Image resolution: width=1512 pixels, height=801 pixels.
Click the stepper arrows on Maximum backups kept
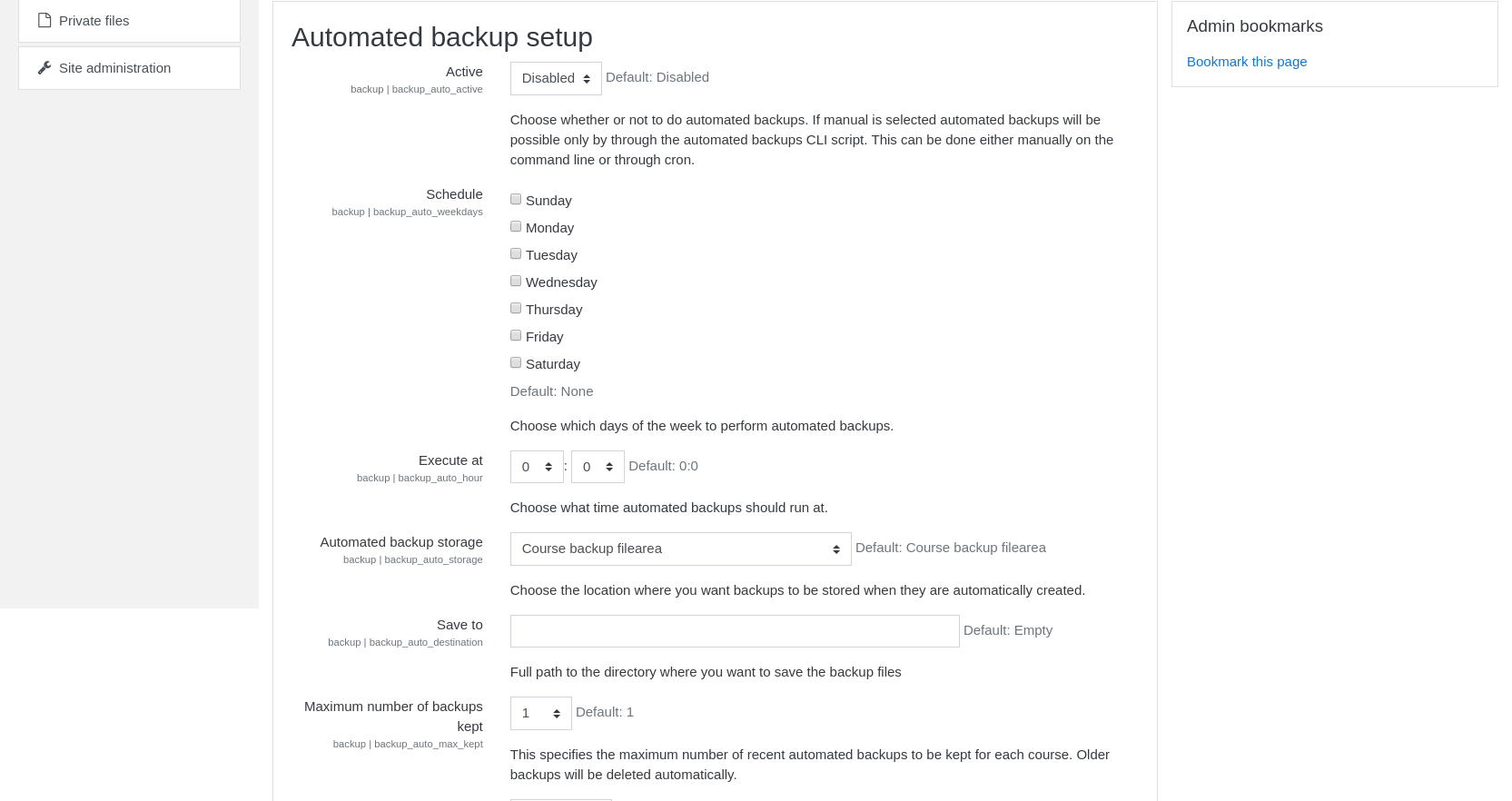558,713
